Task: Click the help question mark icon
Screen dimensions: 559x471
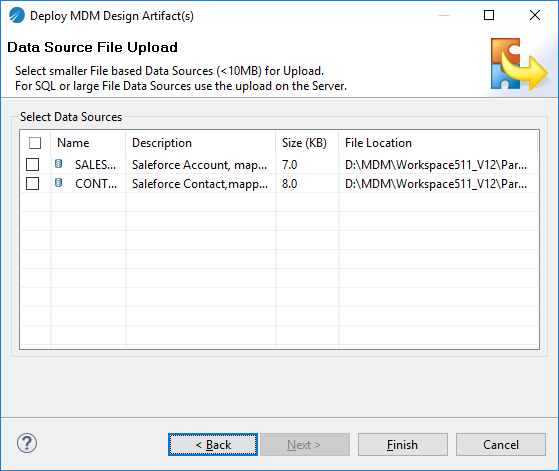Action: [x=27, y=444]
